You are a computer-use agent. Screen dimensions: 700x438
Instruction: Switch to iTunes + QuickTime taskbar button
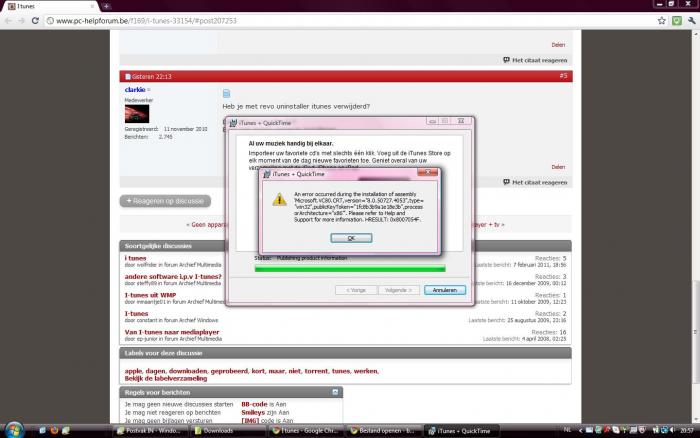coord(462,431)
